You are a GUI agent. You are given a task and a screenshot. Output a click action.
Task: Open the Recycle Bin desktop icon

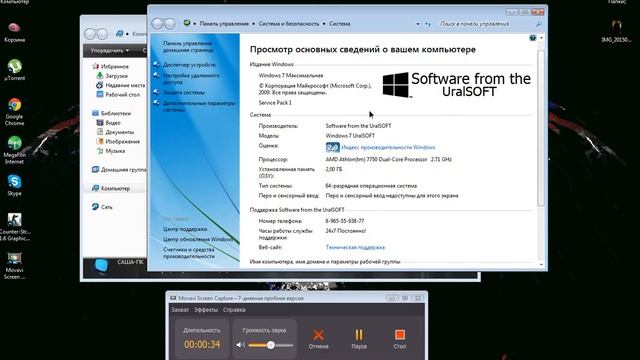click(14, 32)
